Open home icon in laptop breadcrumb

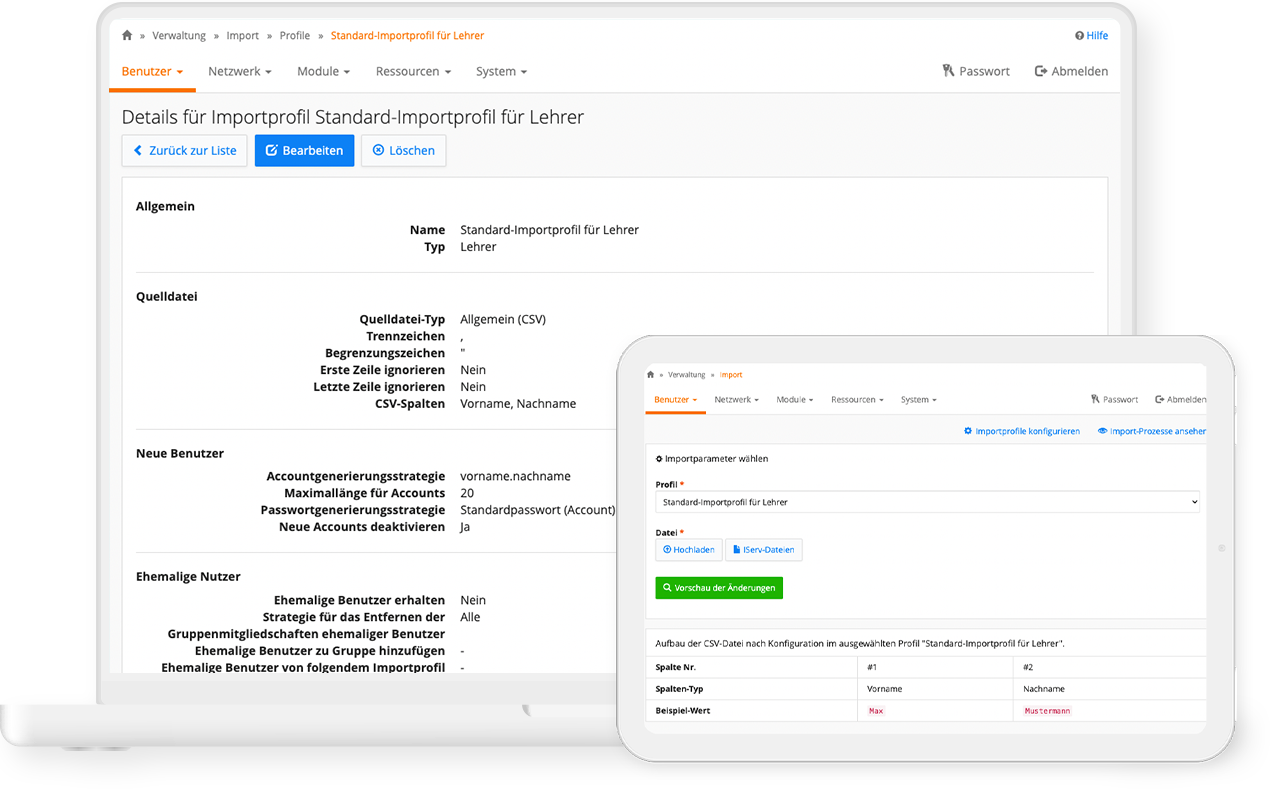click(x=127, y=35)
